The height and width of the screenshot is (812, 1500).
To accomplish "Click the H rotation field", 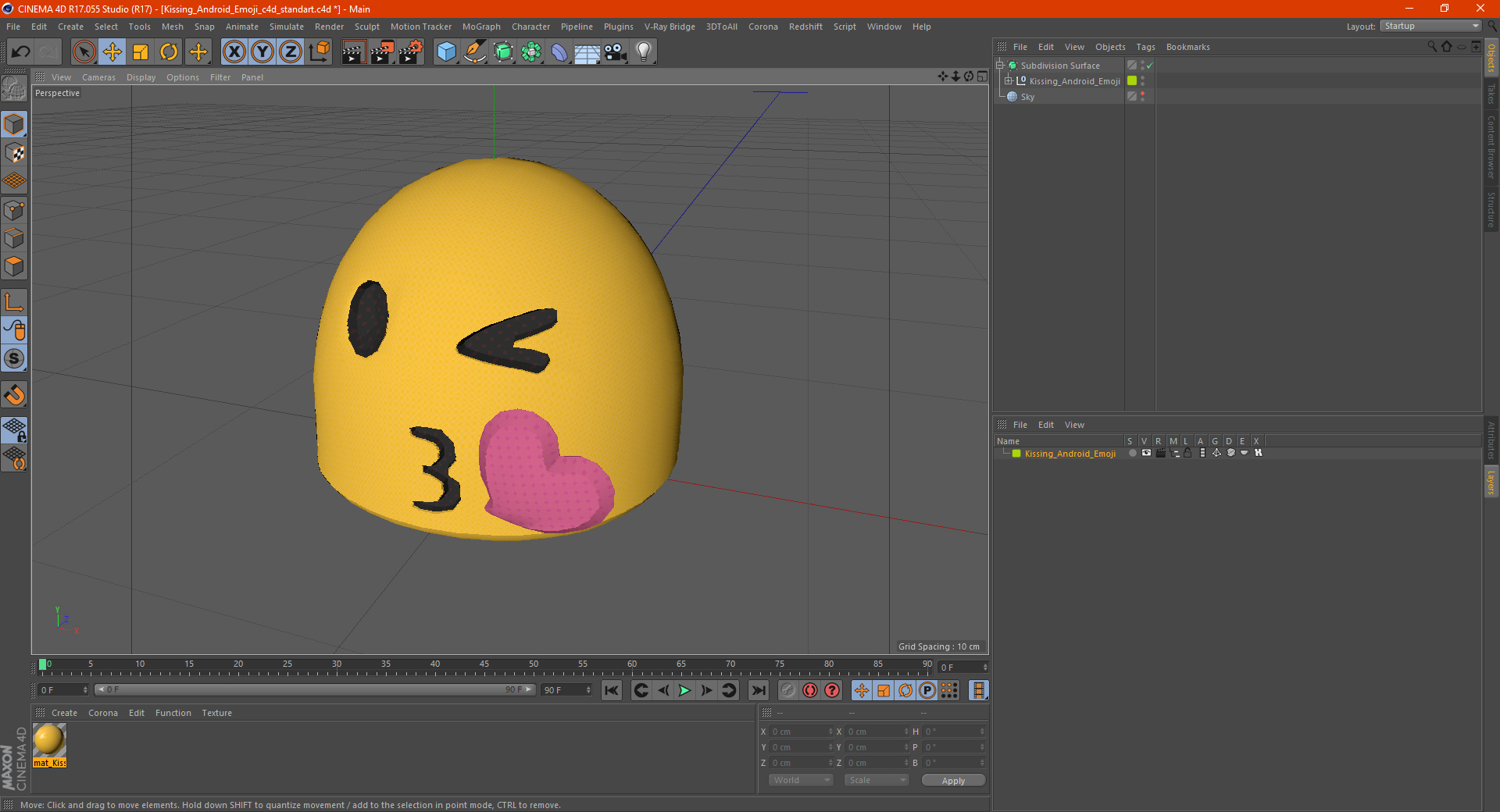I will pos(954,732).
